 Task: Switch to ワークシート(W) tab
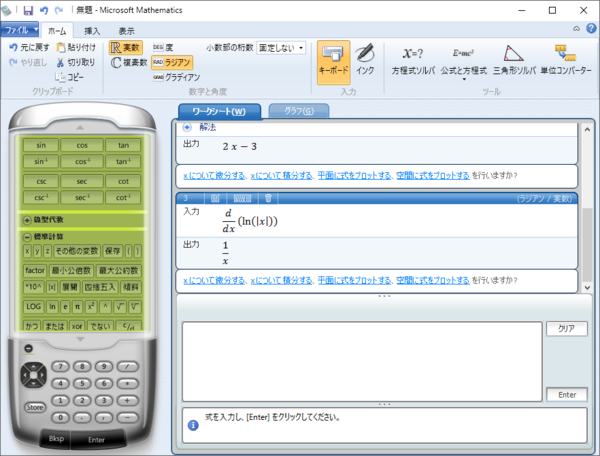[219, 111]
